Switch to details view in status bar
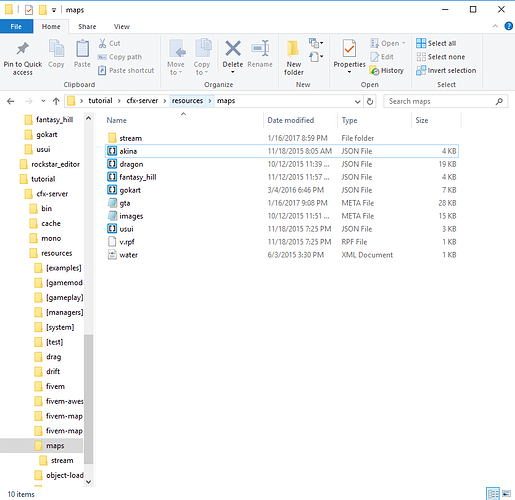515x500 pixels. point(493,494)
